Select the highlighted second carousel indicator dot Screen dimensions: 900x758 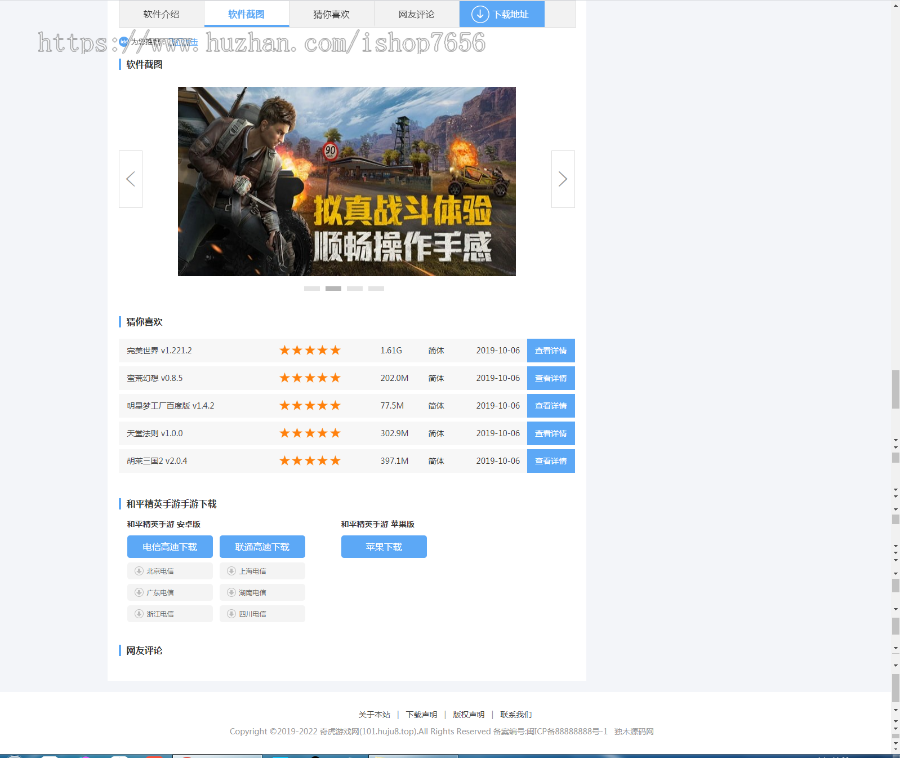333,289
